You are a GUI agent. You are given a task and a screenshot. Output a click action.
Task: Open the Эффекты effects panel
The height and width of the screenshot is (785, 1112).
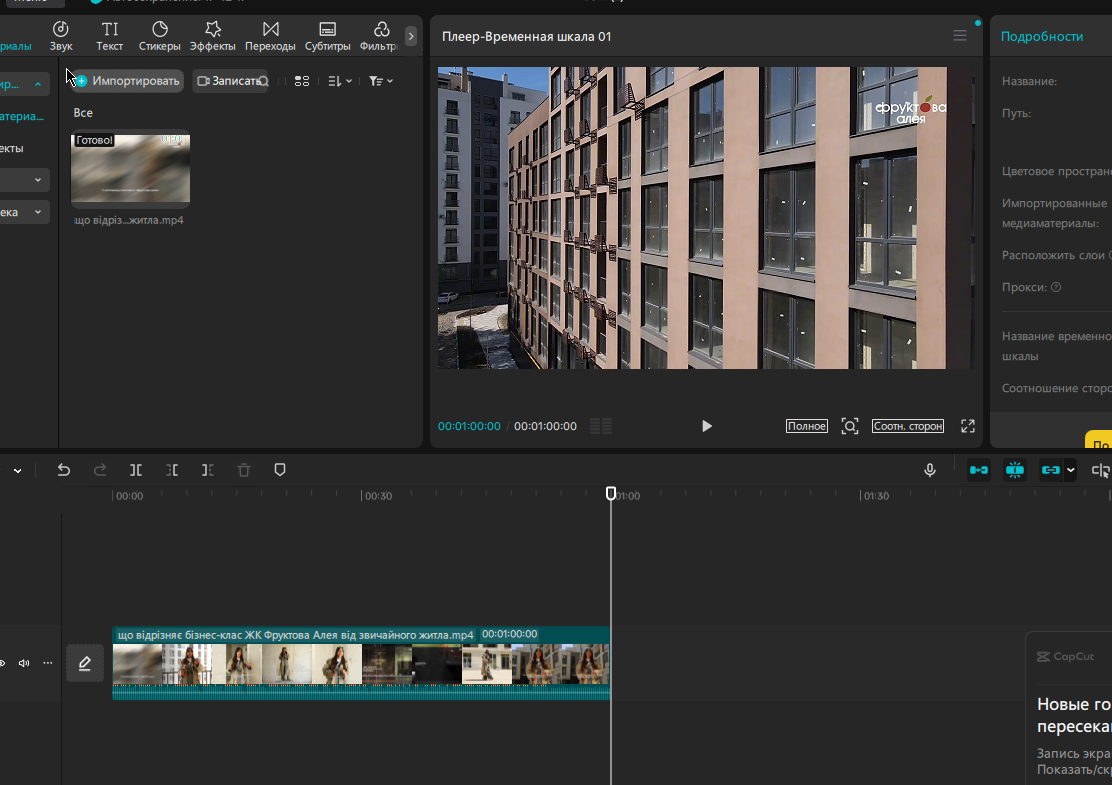click(213, 36)
